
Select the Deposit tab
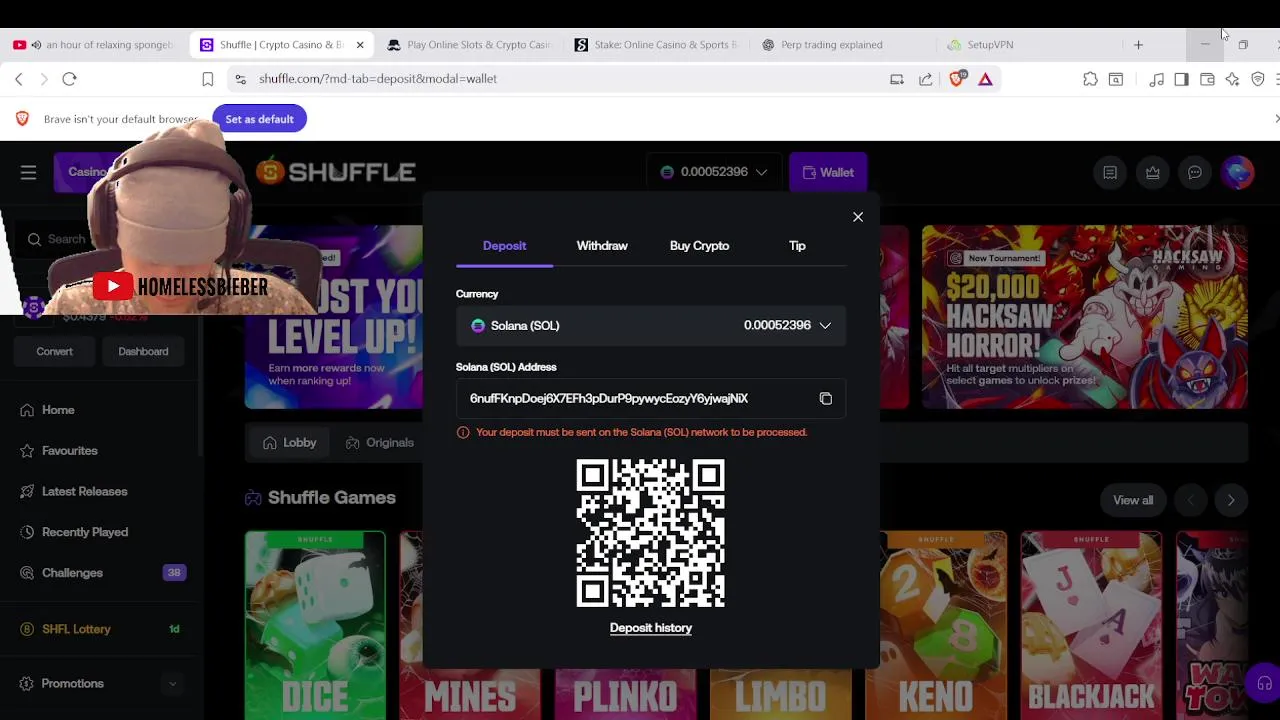pyautogui.click(x=504, y=246)
